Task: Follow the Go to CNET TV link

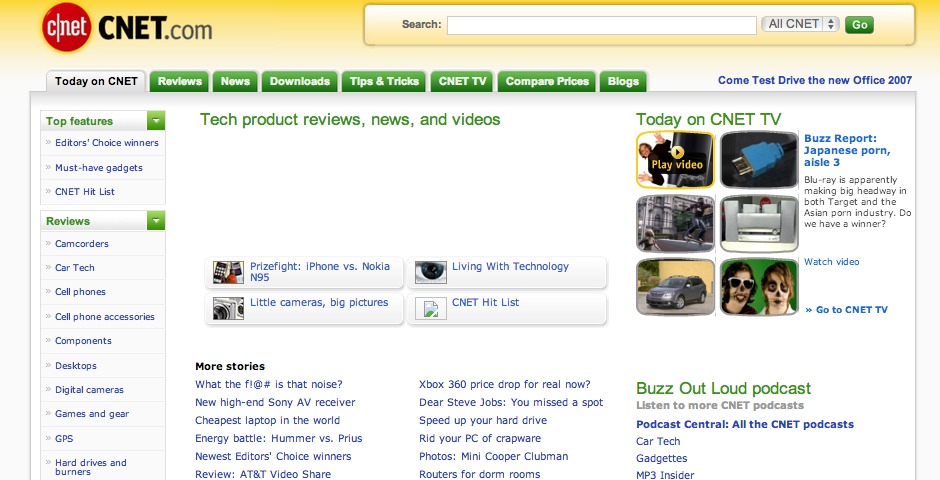Action: click(846, 310)
